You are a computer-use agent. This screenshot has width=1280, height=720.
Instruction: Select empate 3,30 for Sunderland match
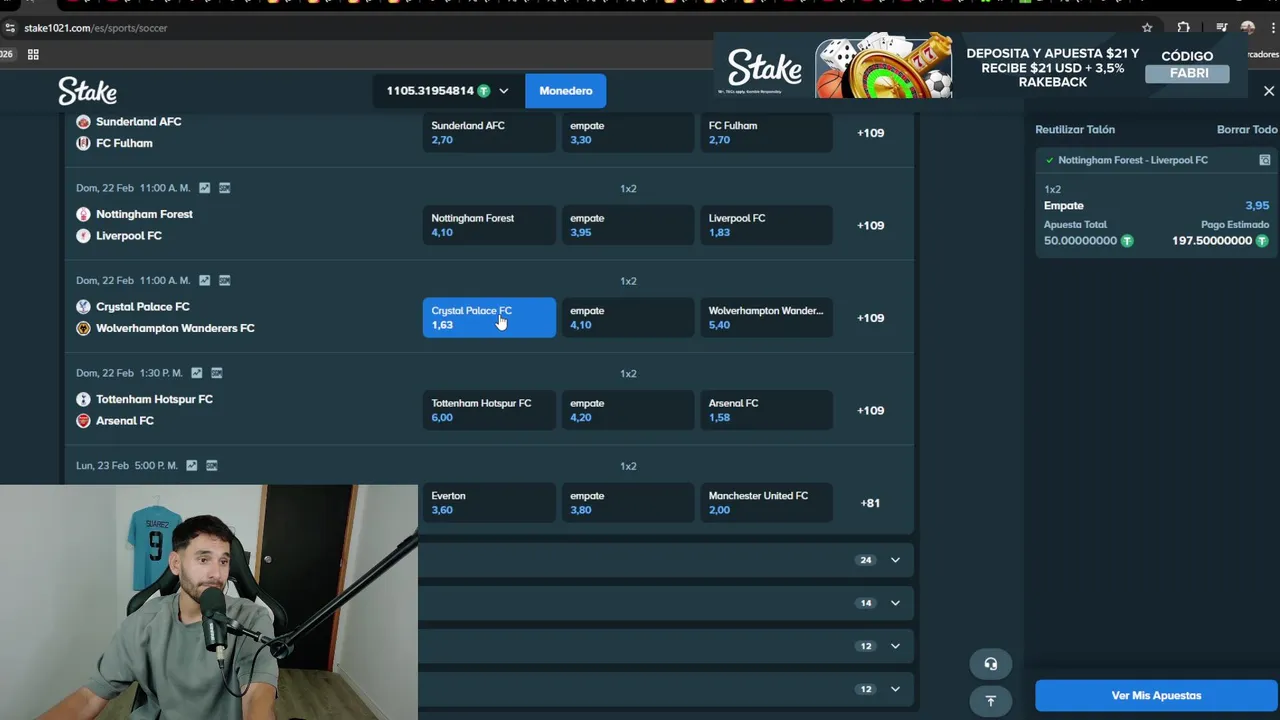[x=628, y=133]
